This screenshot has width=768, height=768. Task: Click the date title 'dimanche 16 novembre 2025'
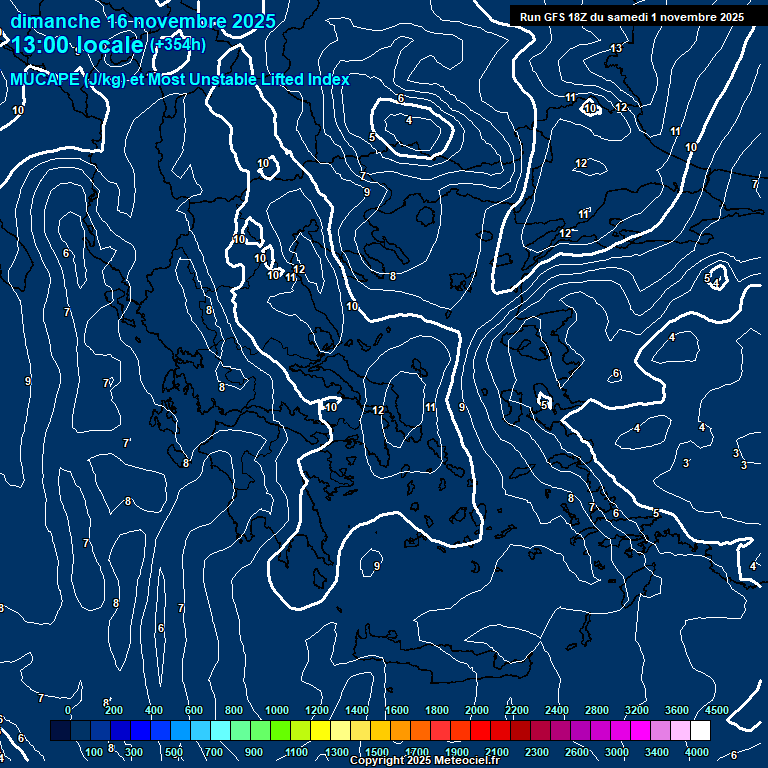[143, 21]
